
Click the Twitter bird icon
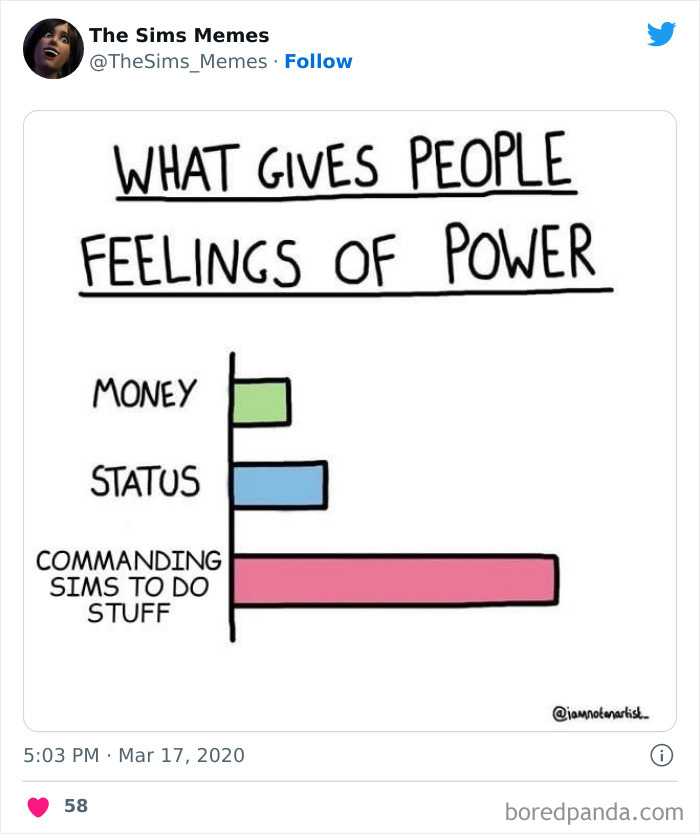pos(662,33)
